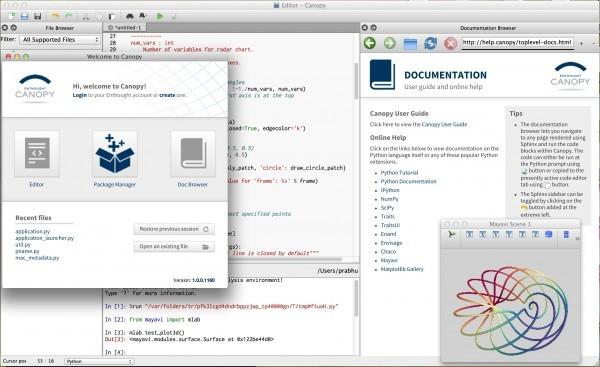
Task: Open the Traits documentation link
Action: (x=387, y=217)
